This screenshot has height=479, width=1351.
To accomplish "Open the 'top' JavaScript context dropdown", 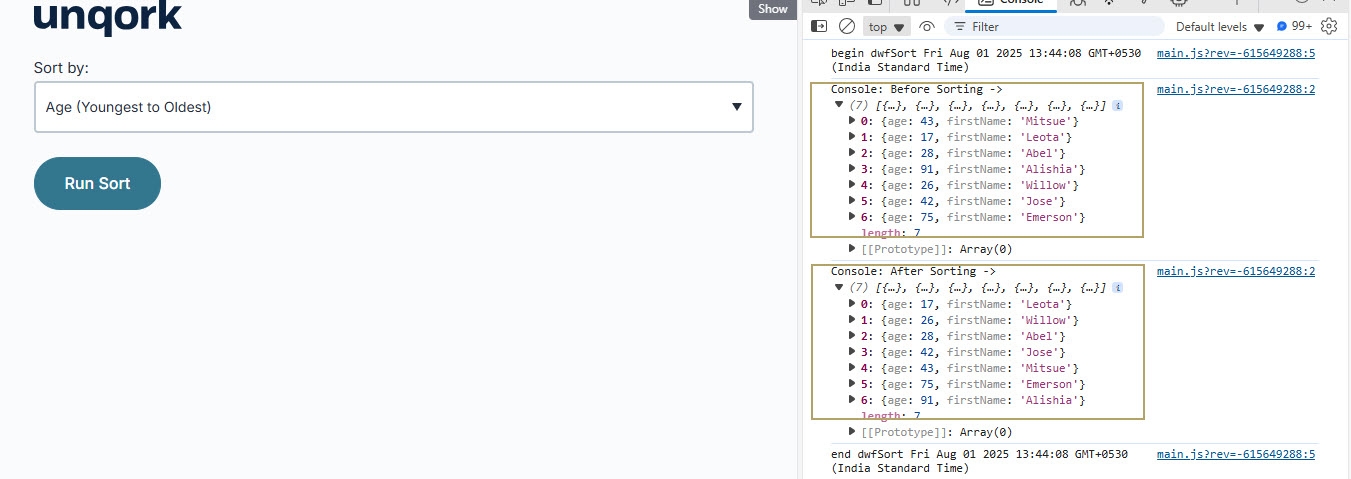I will (887, 27).
